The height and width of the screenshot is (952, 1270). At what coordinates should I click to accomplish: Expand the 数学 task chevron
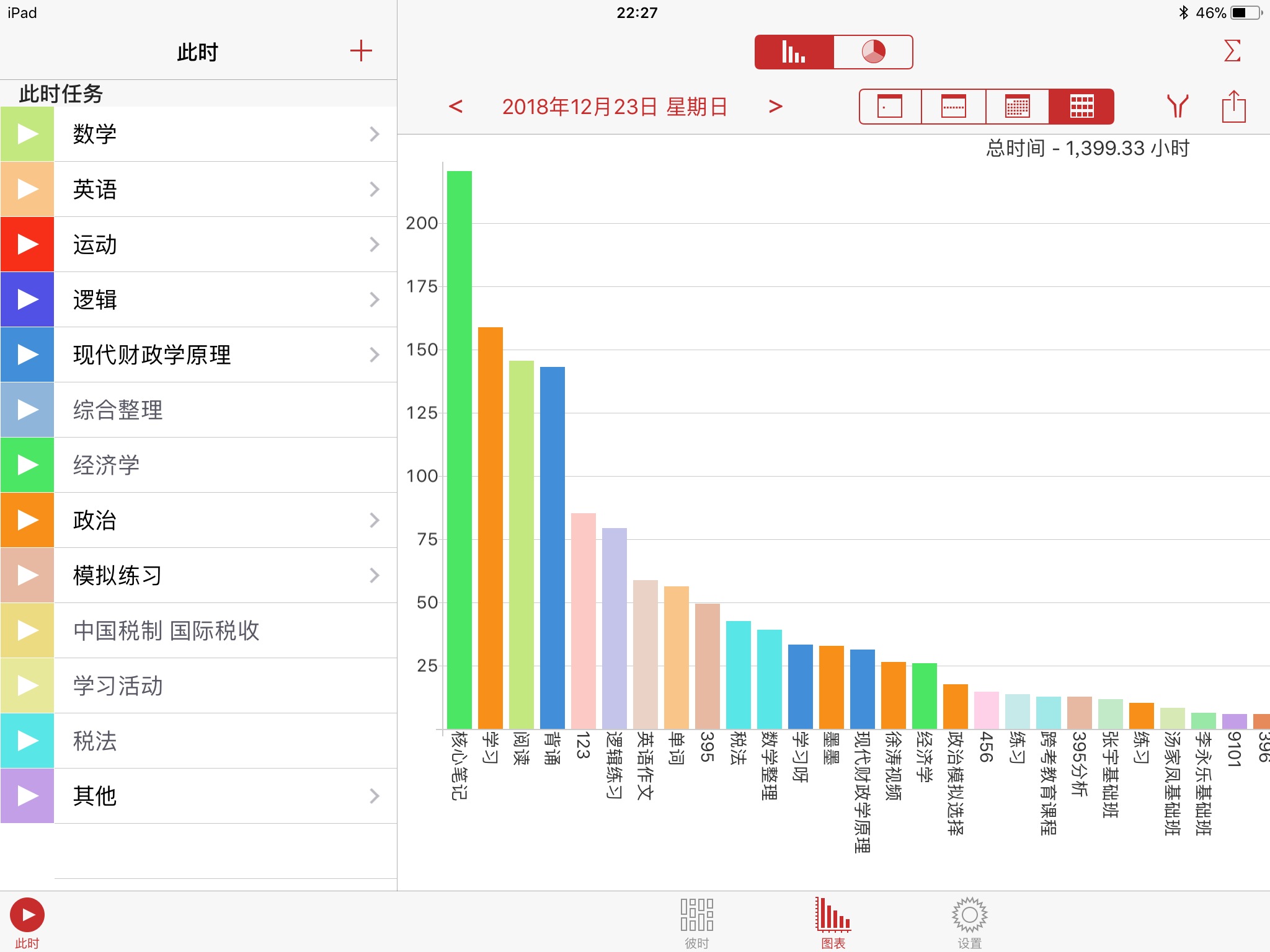pos(375,134)
